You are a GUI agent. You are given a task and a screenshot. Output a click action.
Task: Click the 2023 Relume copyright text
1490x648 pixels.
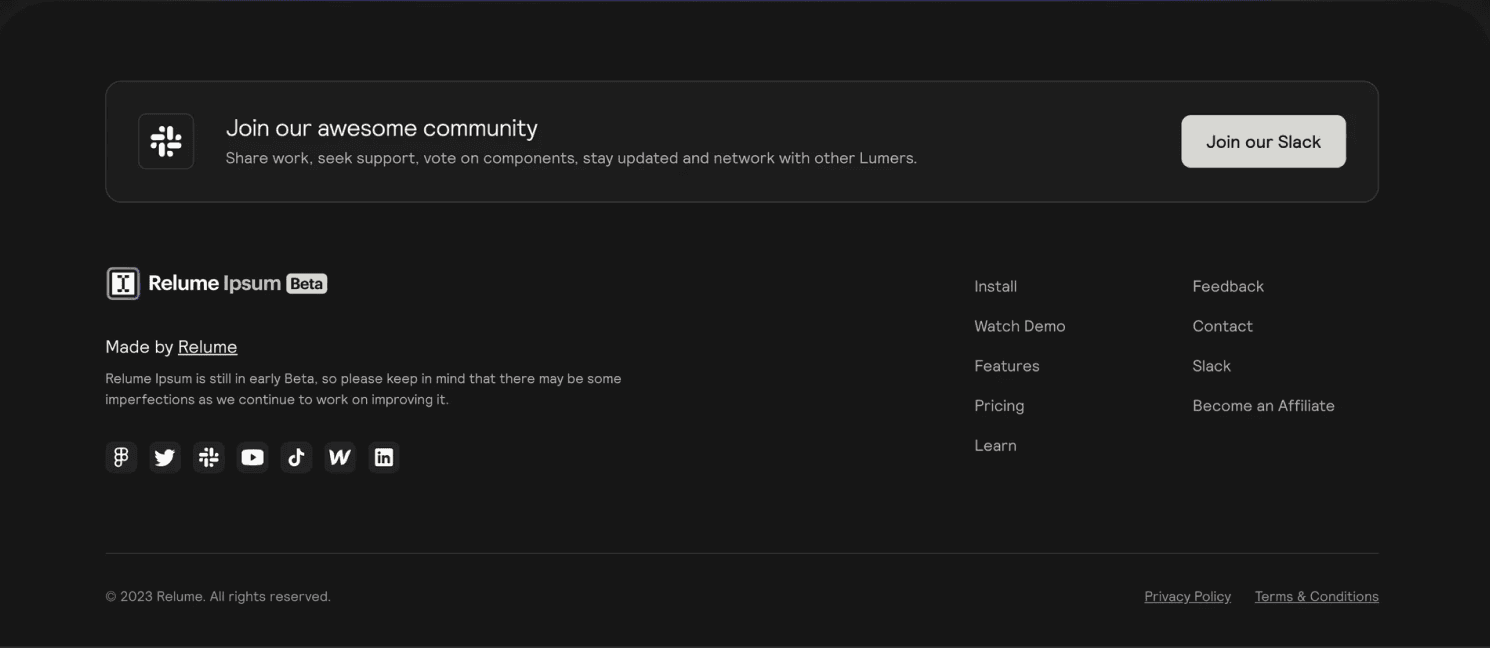click(x=218, y=596)
